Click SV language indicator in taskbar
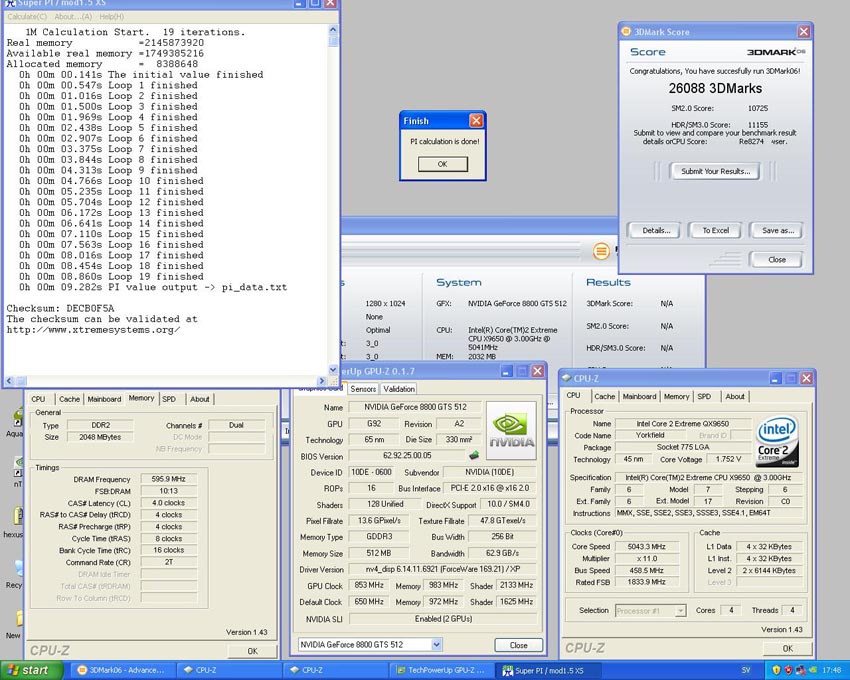The image size is (850, 680). click(x=746, y=670)
